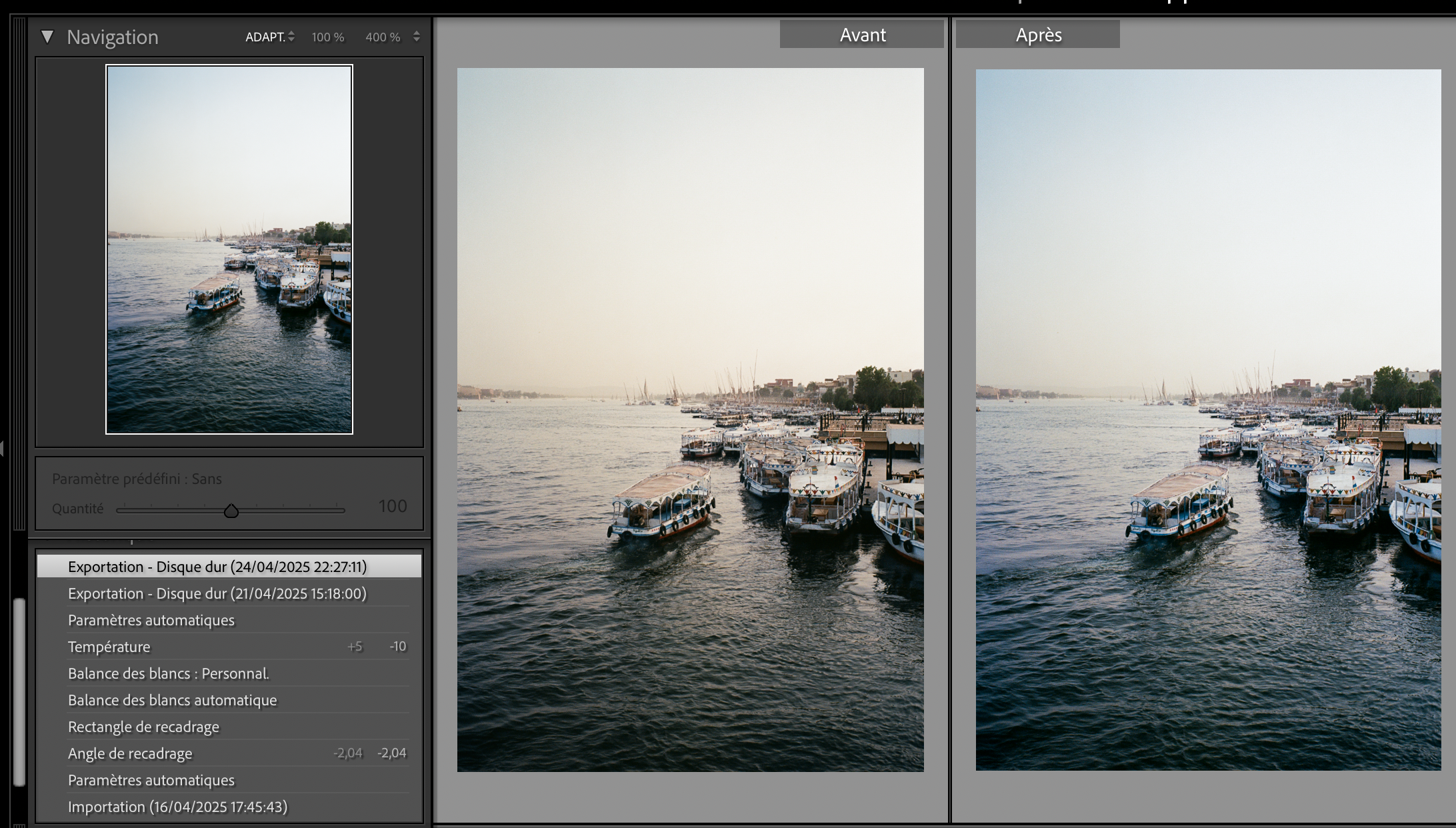Image resolution: width=1456 pixels, height=828 pixels.
Task: Select the Rectangle de recadrage history step
Action: 143,727
